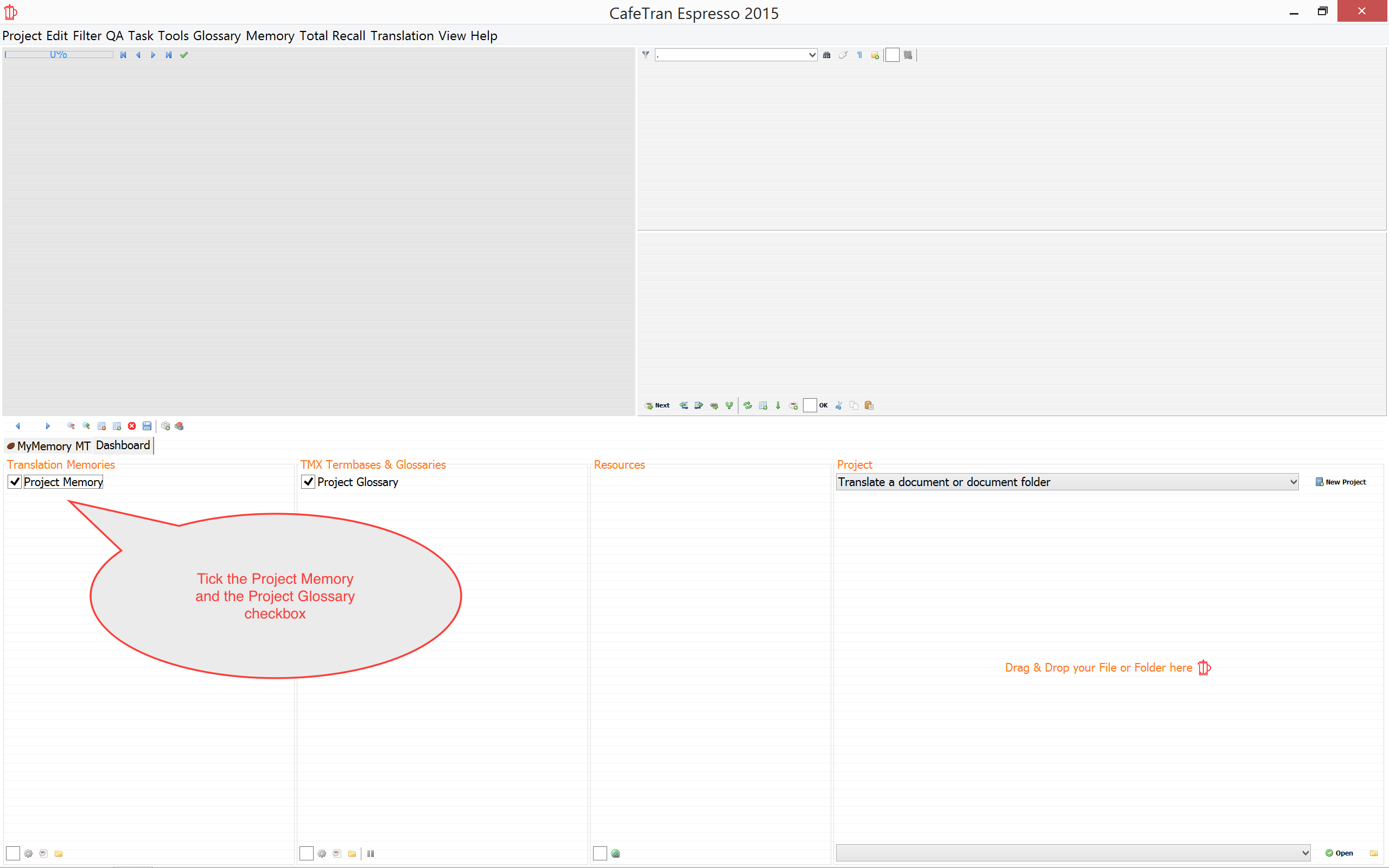Switch to the MyMemory MT tab
Screen dimensions: 1389x868
(x=49, y=446)
